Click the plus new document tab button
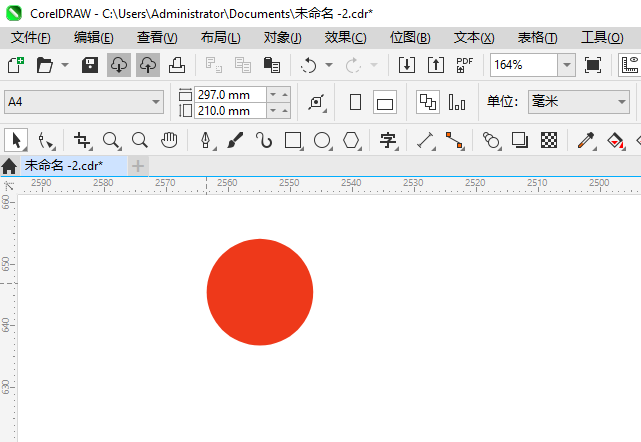 138,166
